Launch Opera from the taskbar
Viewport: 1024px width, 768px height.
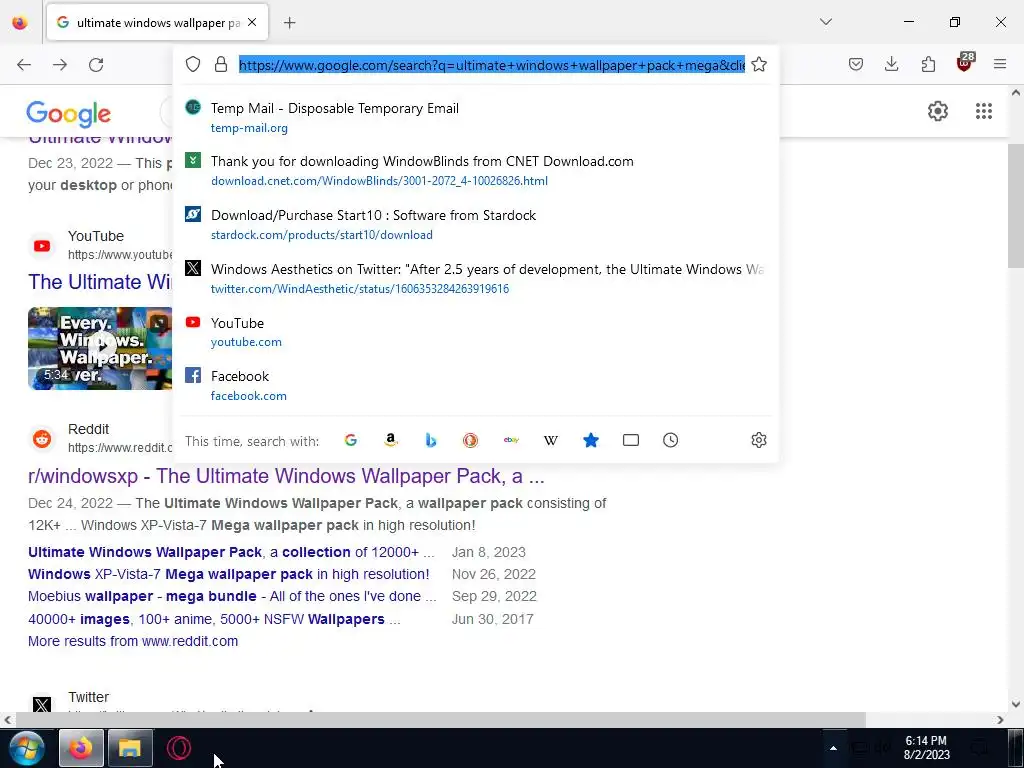coord(178,748)
